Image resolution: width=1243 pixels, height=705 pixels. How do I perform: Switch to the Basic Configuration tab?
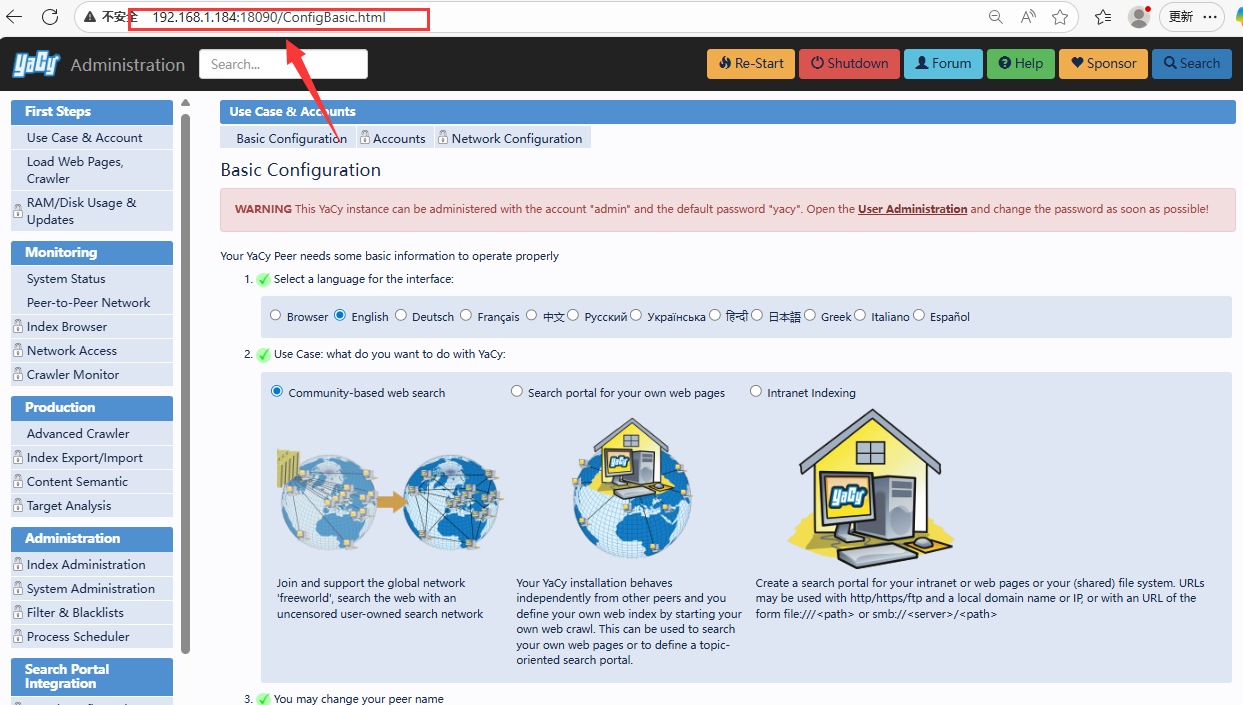coord(288,138)
